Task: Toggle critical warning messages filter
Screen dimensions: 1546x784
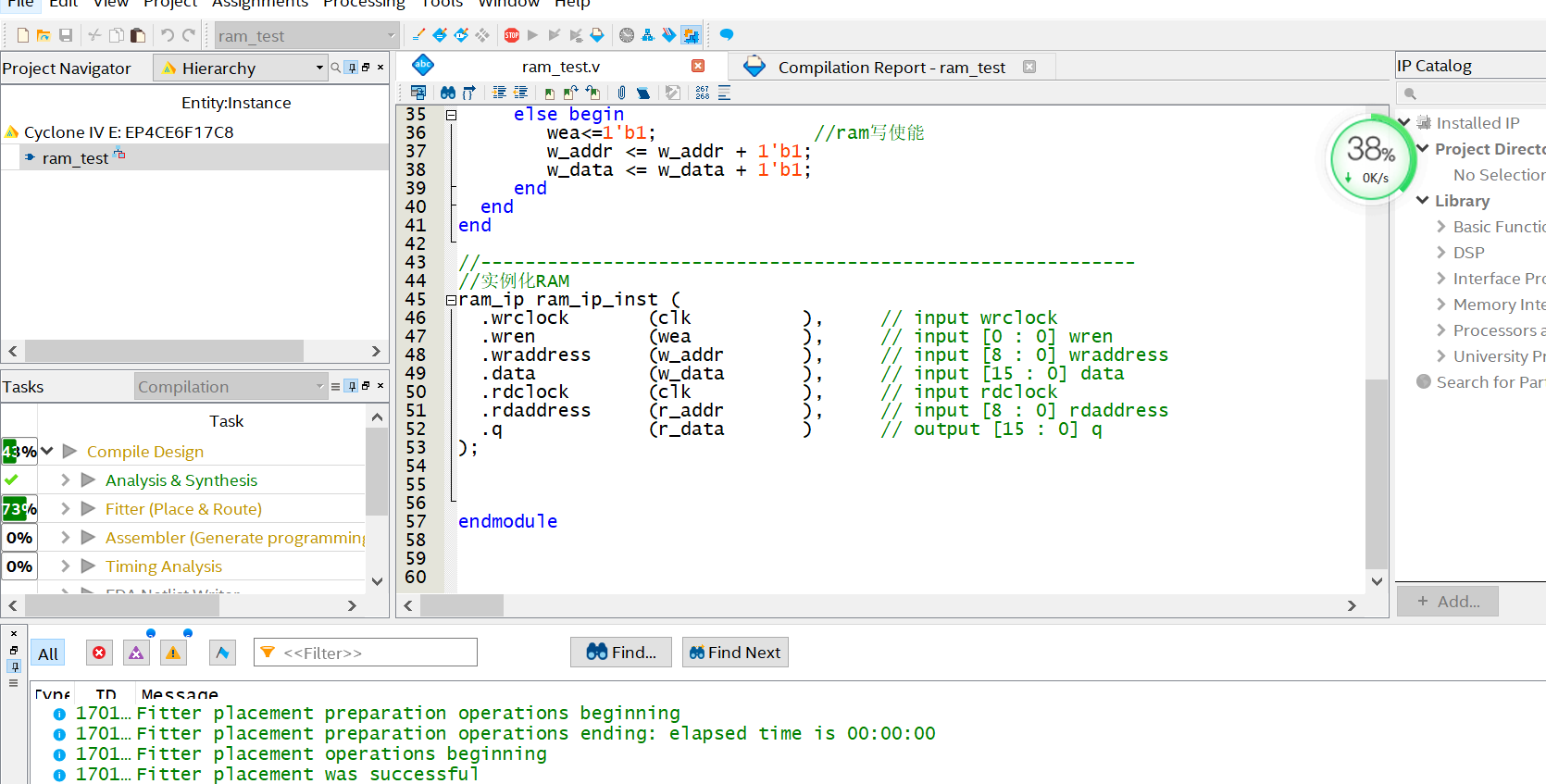Action: pos(136,653)
